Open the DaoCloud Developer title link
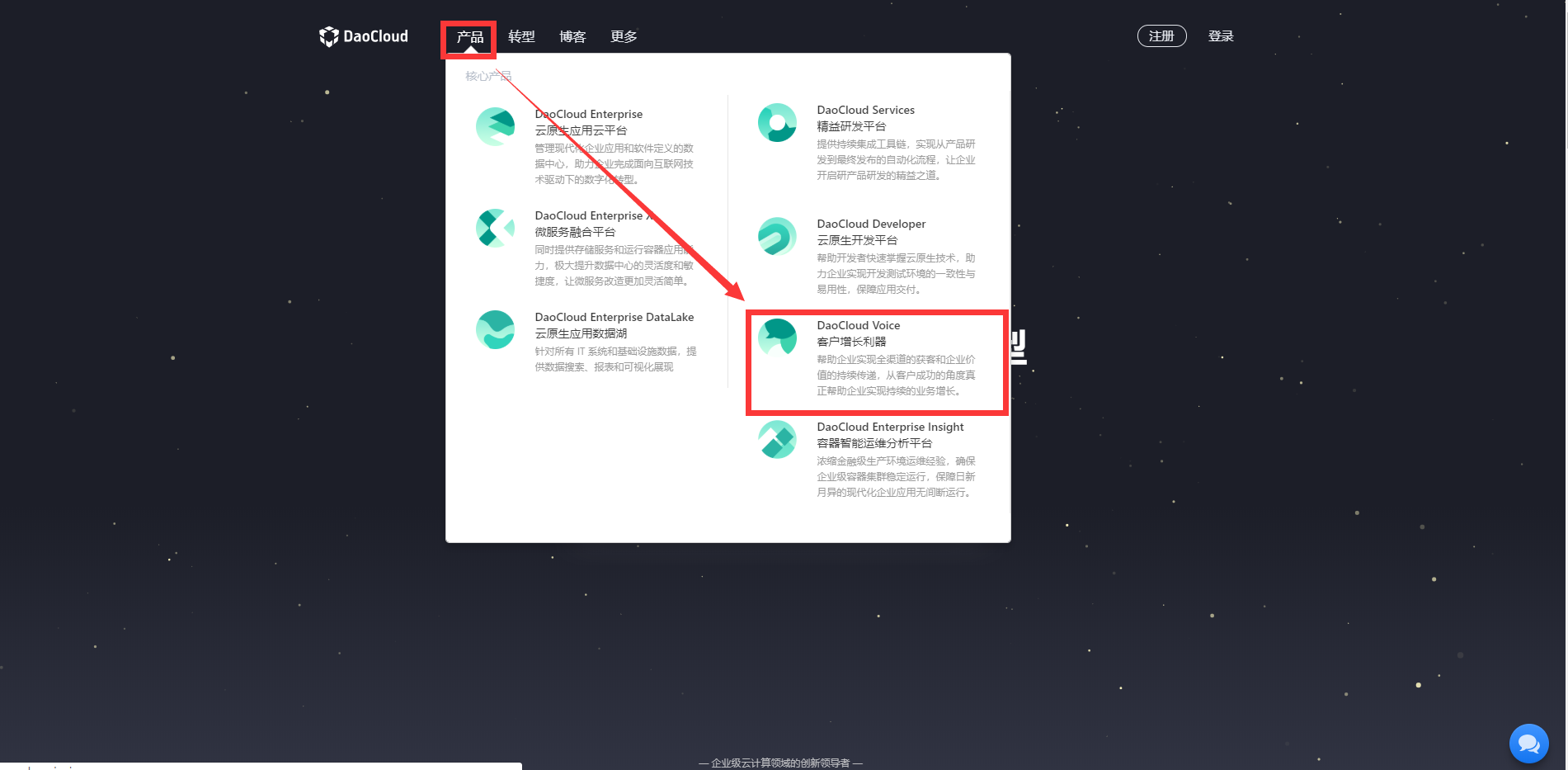Image resolution: width=1568 pixels, height=770 pixels. (871, 224)
